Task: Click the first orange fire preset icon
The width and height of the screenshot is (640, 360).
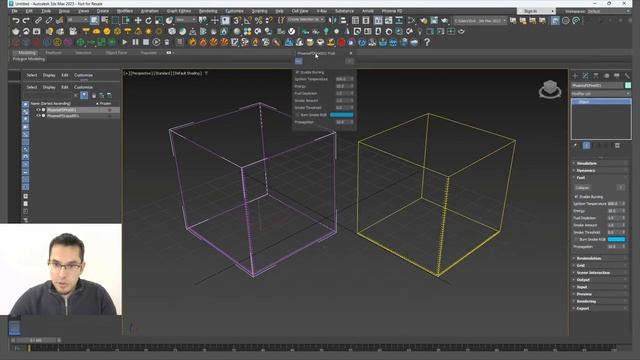Action: (192, 42)
